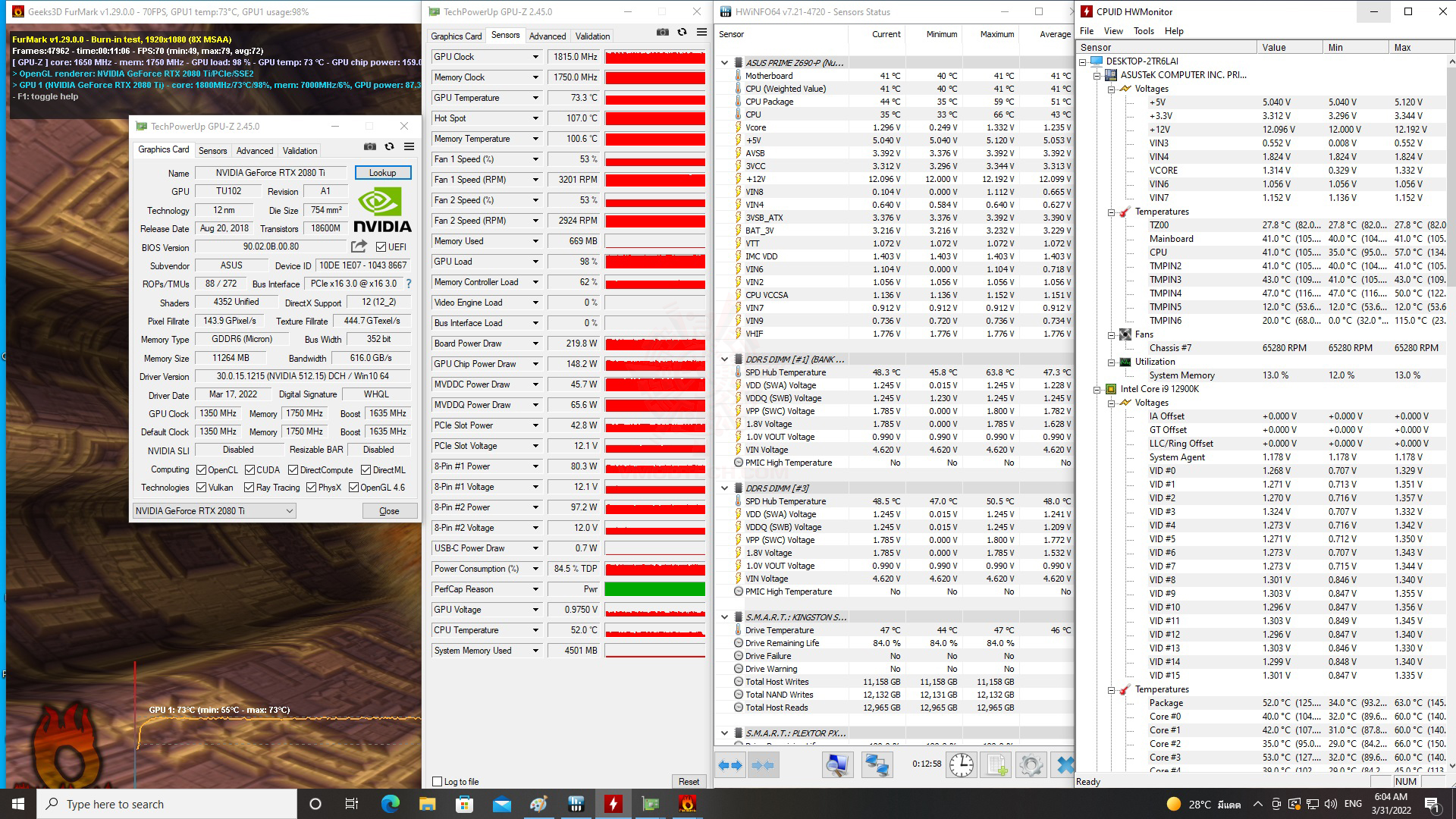Click the PerfCap Reason green bar

click(x=654, y=589)
